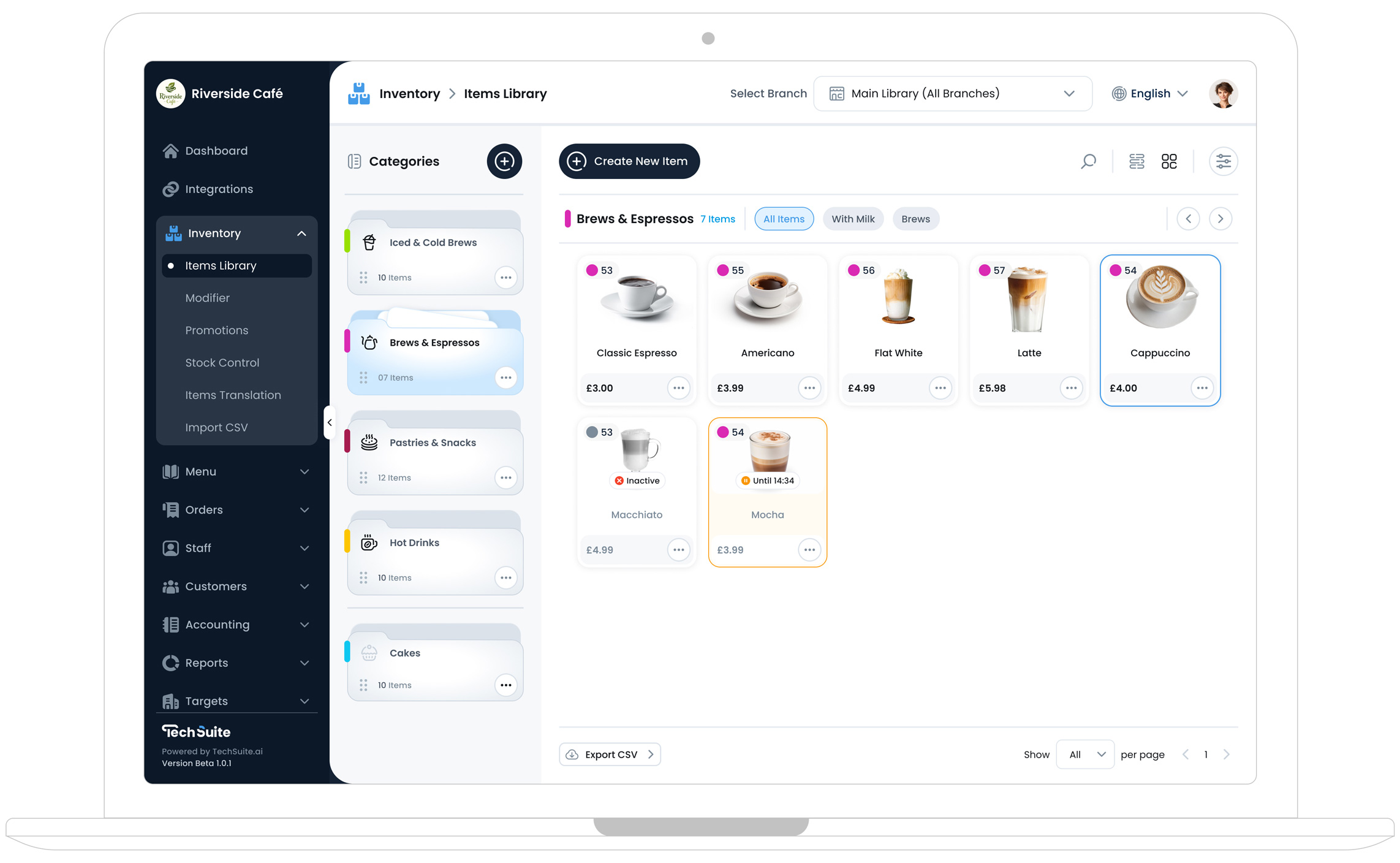
Task: Click the Create New Item button
Action: pyautogui.click(x=629, y=161)
